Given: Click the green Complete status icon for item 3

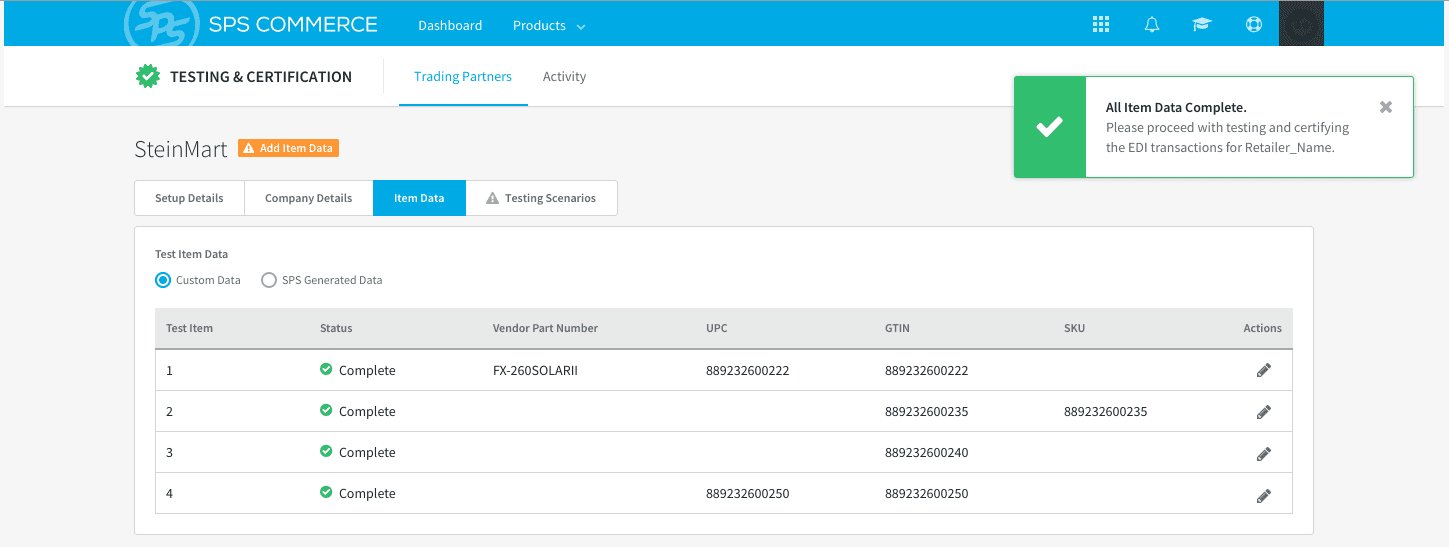Looking at the screenshot, I should [326, 451].
